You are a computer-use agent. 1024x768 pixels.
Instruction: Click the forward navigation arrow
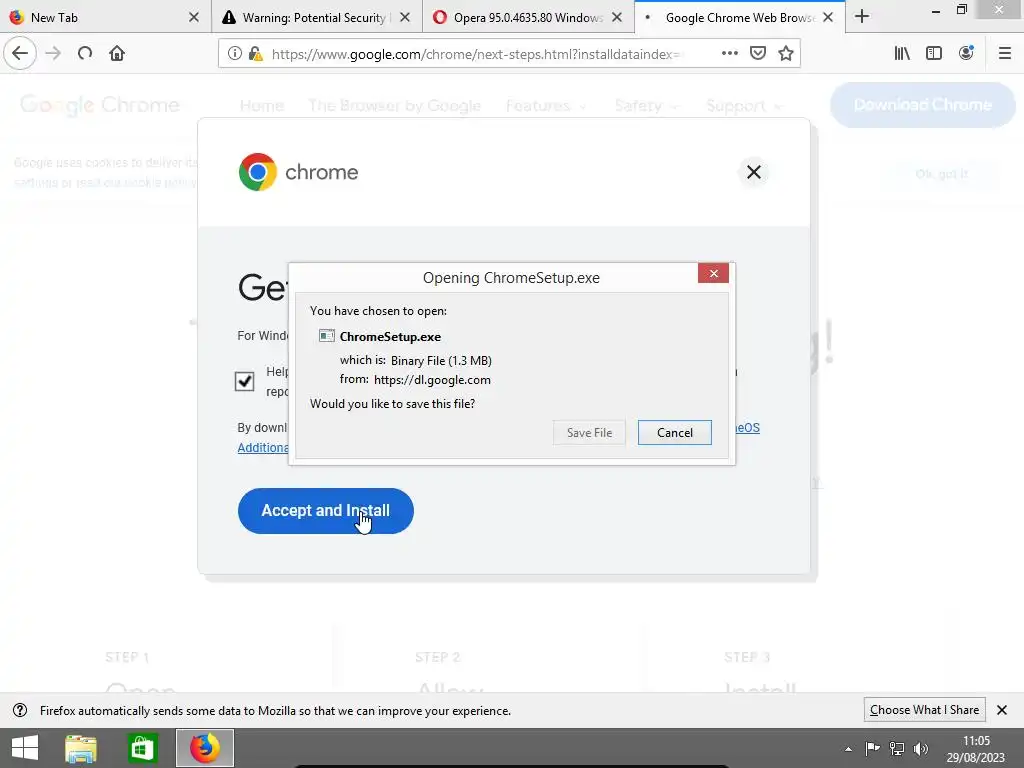tap(53, 53)
